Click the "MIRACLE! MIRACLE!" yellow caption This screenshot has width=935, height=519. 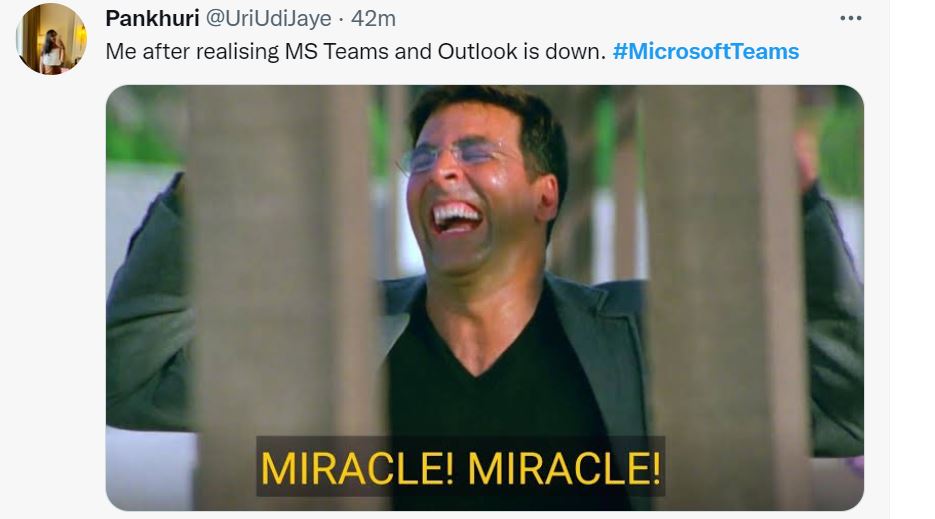tap(461, 467)
